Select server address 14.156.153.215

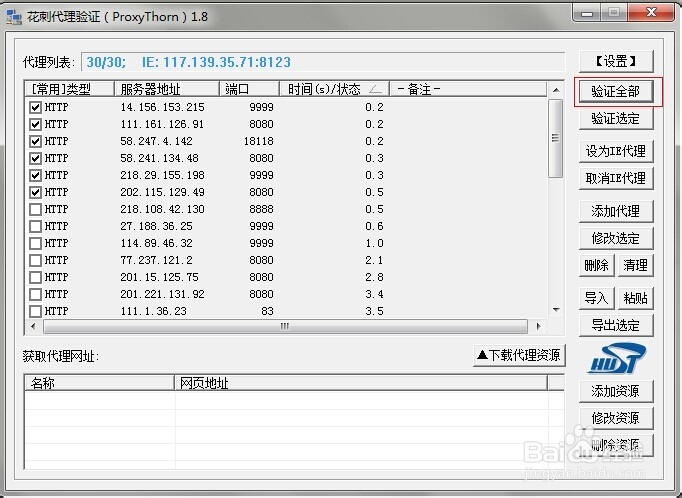162,107
